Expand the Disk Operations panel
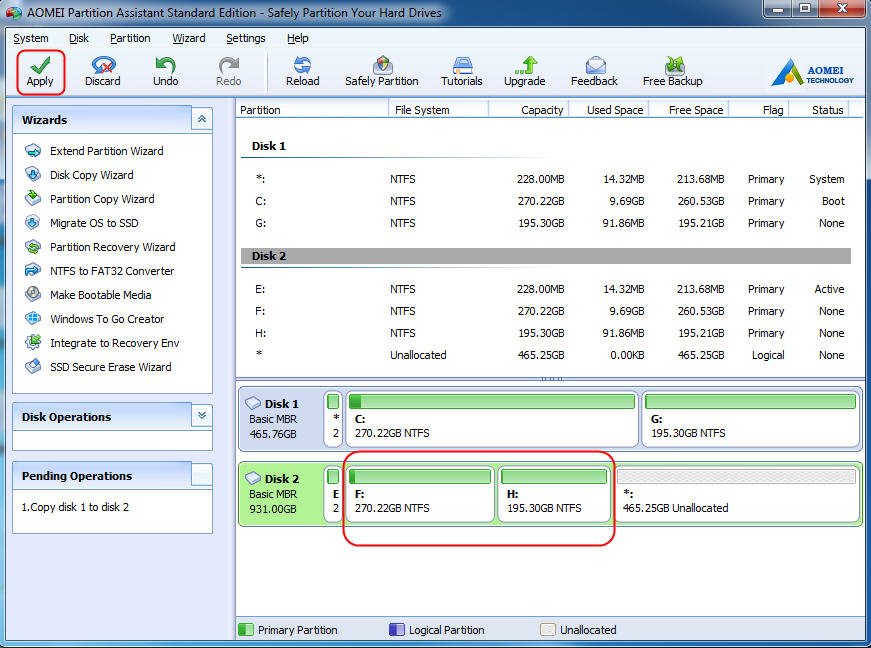 pos(201,416)
